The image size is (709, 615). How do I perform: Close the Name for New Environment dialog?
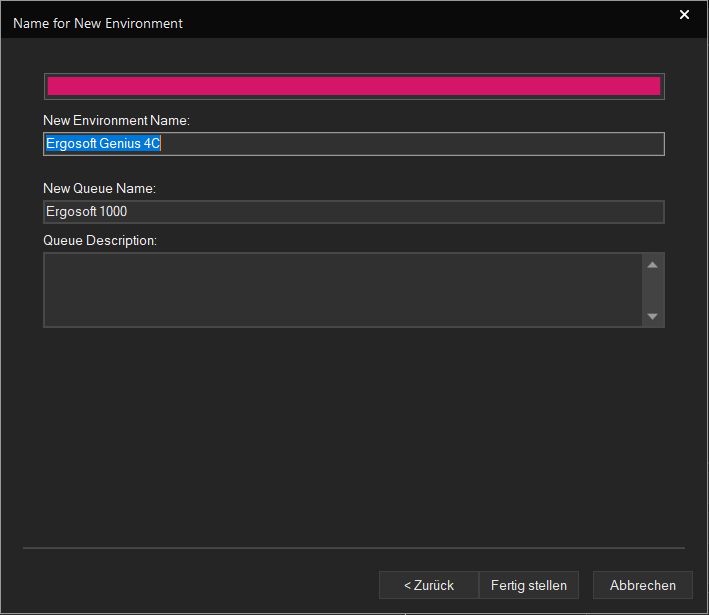pyautogui.click(x=684, y=15)
